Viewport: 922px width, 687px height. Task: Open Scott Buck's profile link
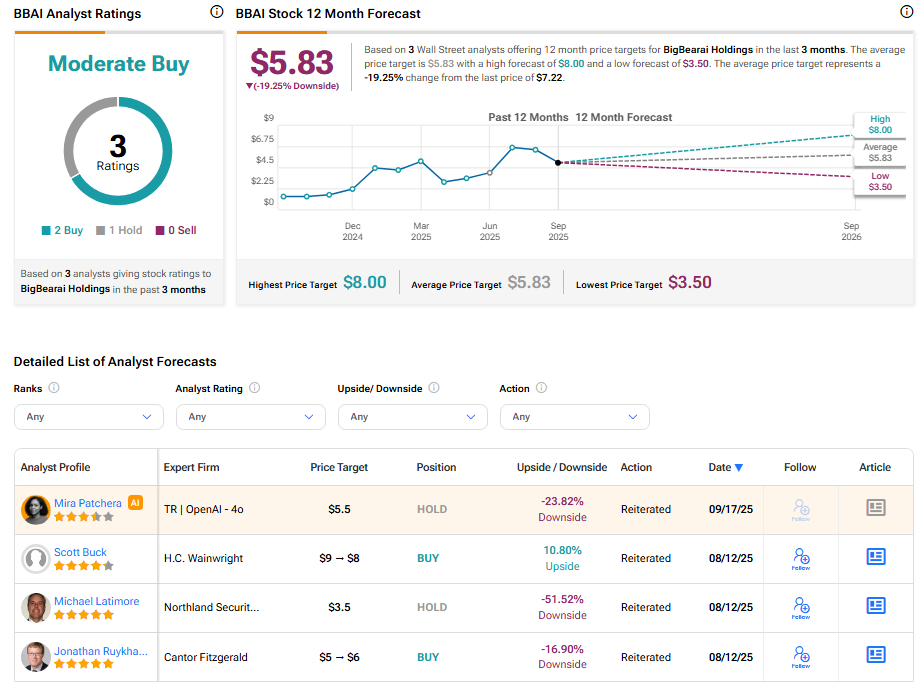(x=81, y=552)
